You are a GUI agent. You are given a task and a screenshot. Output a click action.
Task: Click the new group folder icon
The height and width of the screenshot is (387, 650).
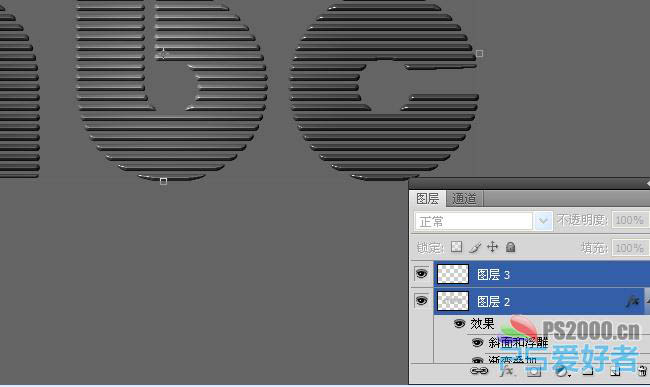click(588, 371)
